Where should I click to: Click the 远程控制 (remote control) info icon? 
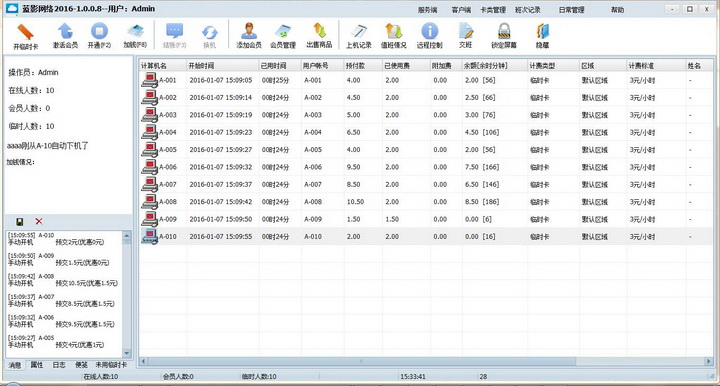[x=430, y=31]
